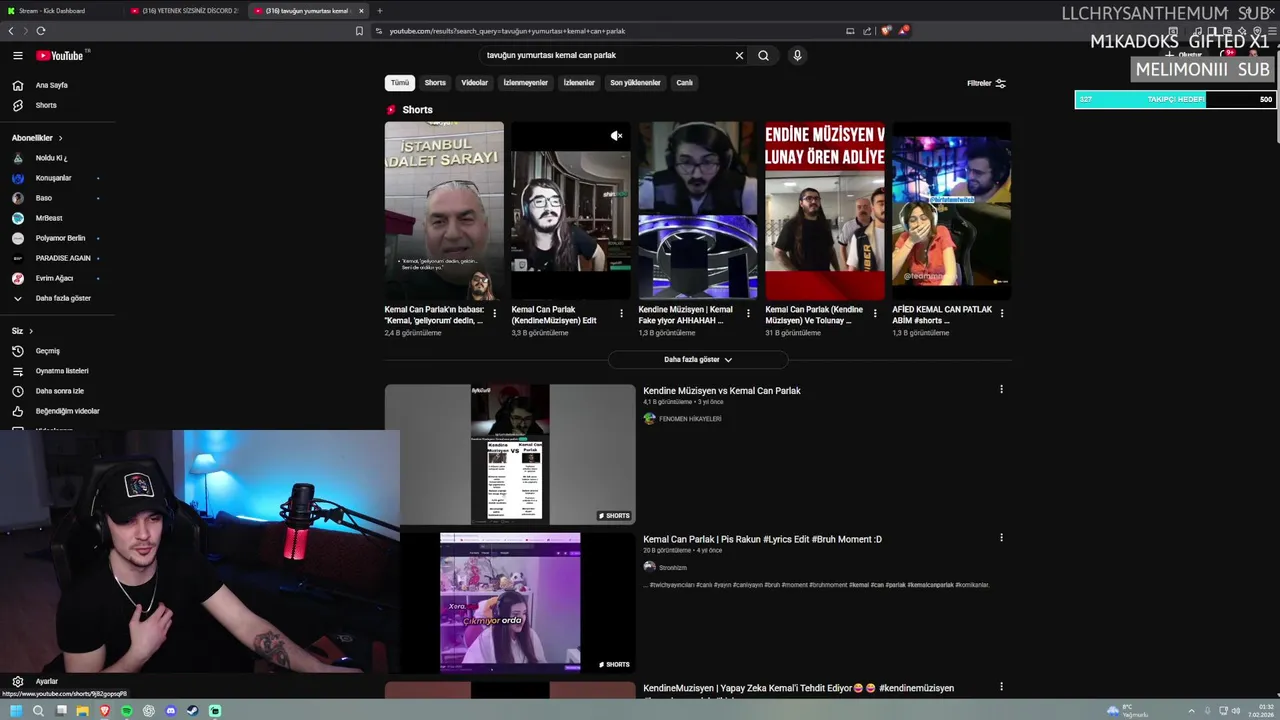Open Oynatma listeleri in the sidebar
Image resolution: width=1280 pixels, height=720 pixels.
(x=58, y=371)
